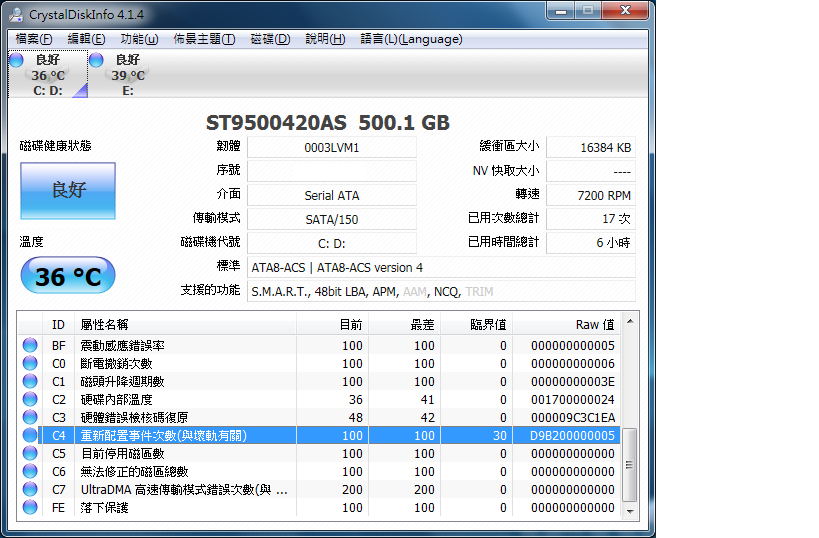Open the 語言(L)(Language) menu

[412, 39]
